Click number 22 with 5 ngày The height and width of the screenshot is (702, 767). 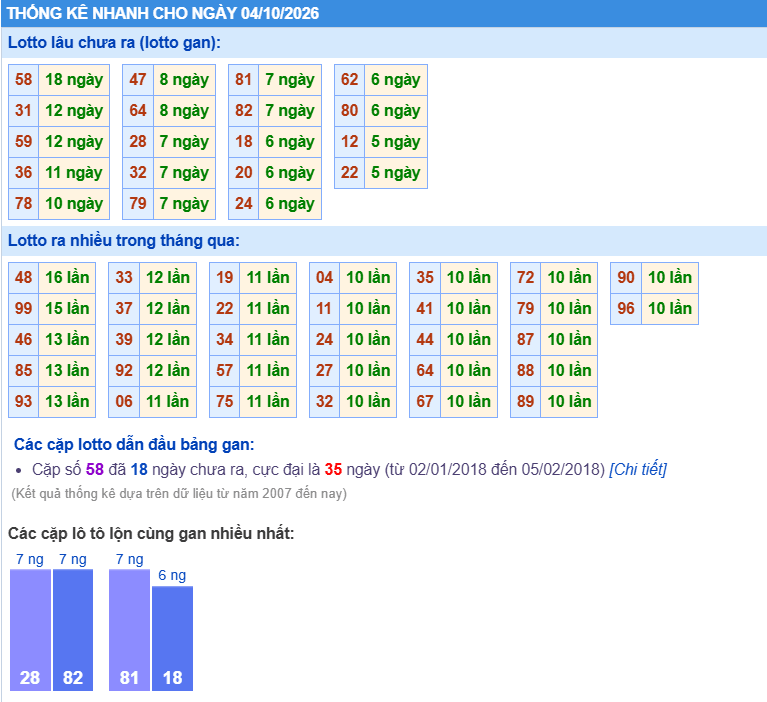[350, 172]
